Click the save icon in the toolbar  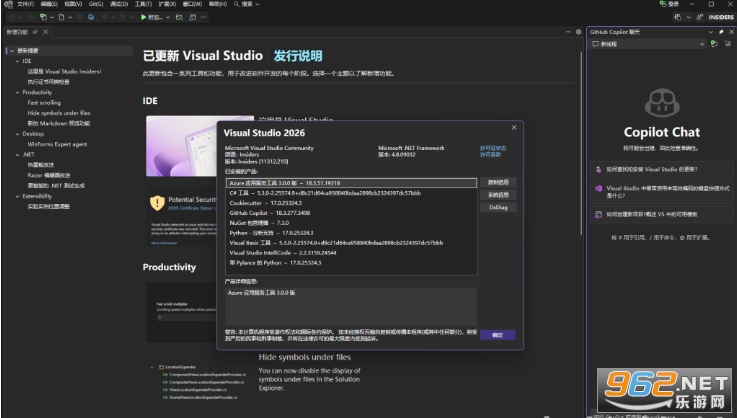coord(80,17)
